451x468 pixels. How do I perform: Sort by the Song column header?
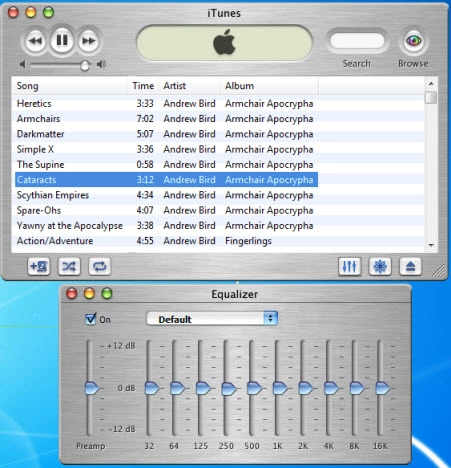[70, 86]
